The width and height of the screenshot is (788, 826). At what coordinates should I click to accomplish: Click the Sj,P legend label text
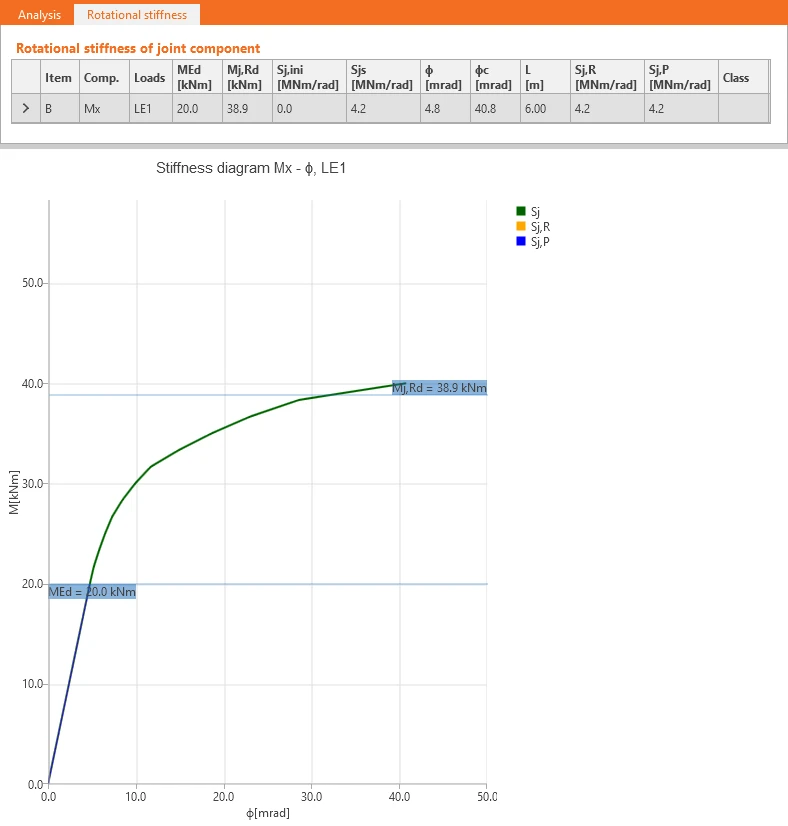point(540,242)
